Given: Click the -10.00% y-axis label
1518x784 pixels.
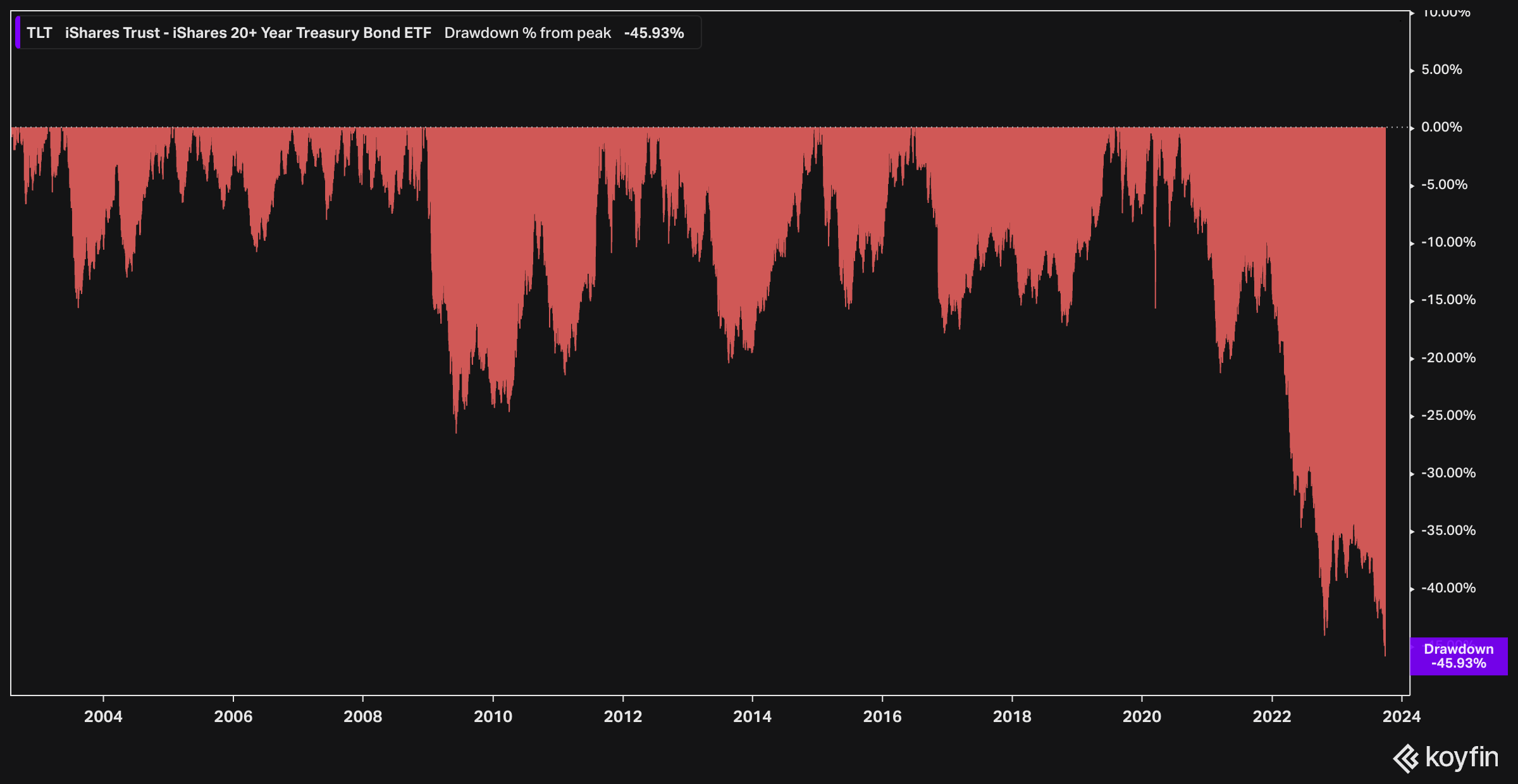Looking at the screenshot, I should [x=1448, y=242].
